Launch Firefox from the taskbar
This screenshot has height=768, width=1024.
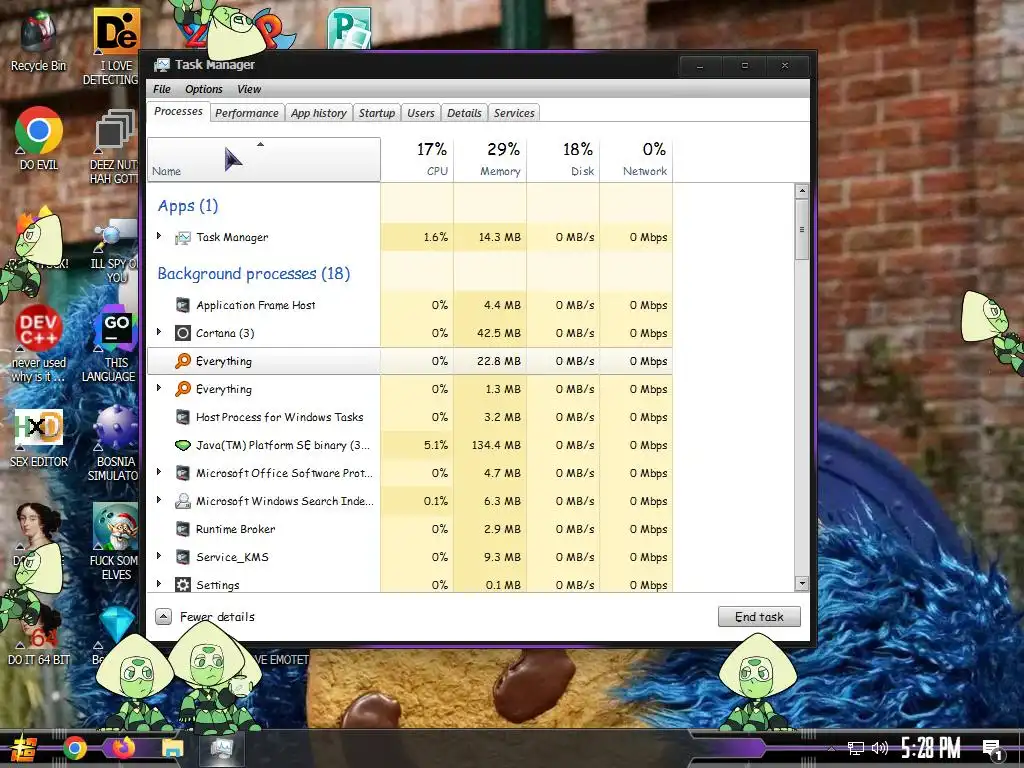[124, 748]
